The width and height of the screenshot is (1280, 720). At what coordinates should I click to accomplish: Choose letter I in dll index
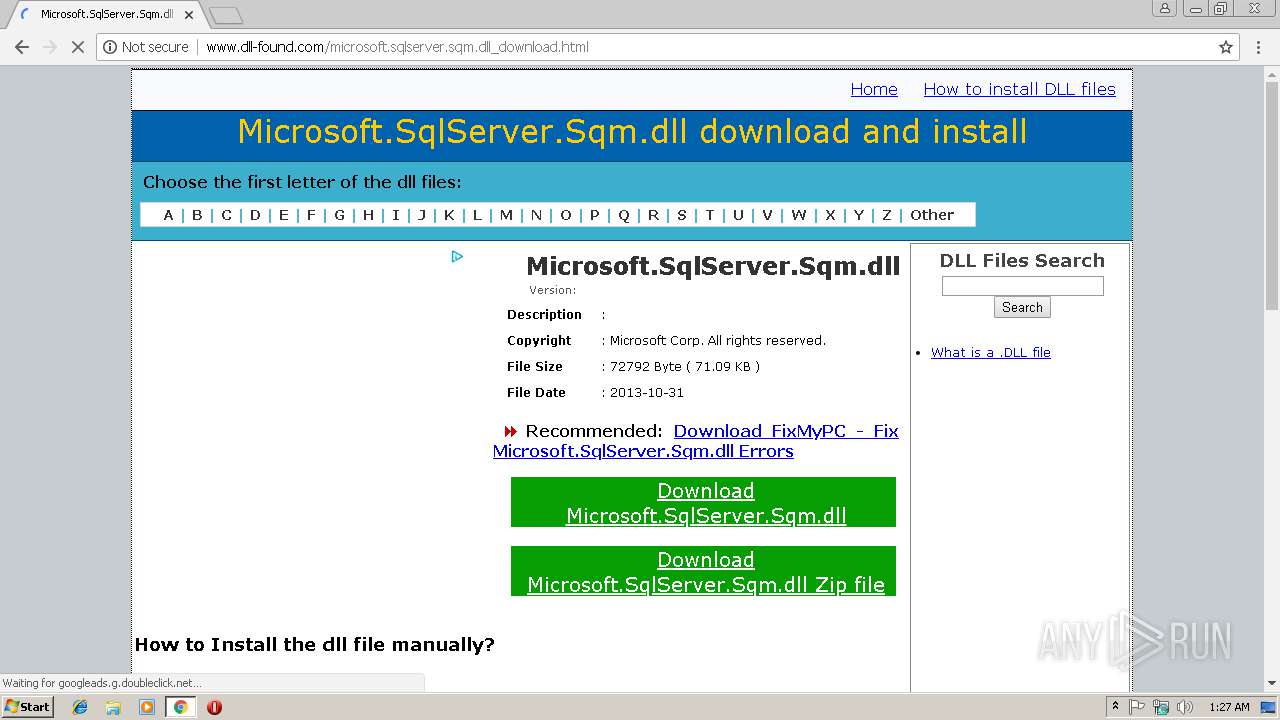click(396, 215)
